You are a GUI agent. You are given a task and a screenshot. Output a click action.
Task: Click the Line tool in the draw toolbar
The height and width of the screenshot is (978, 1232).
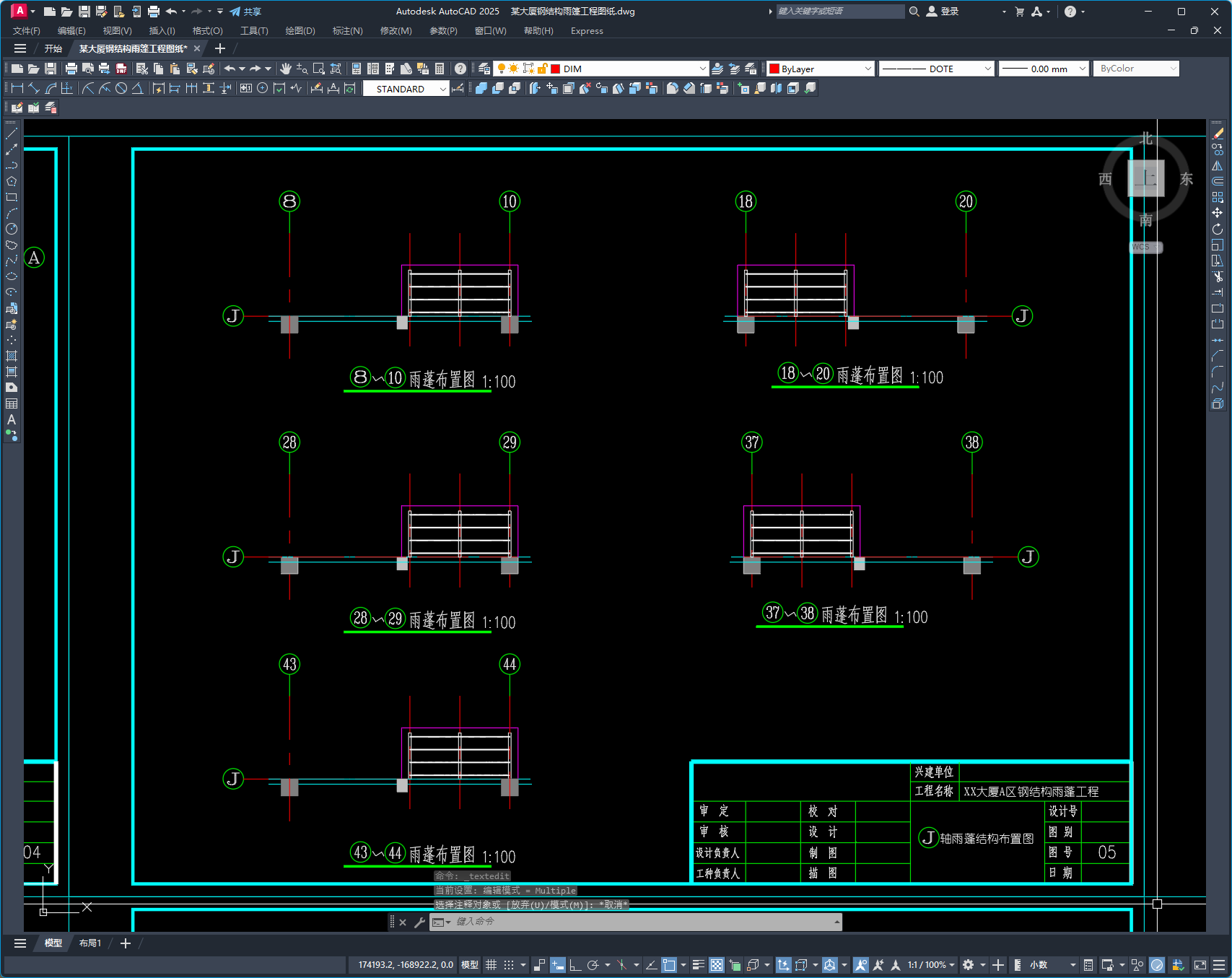[x=12, y=134]
